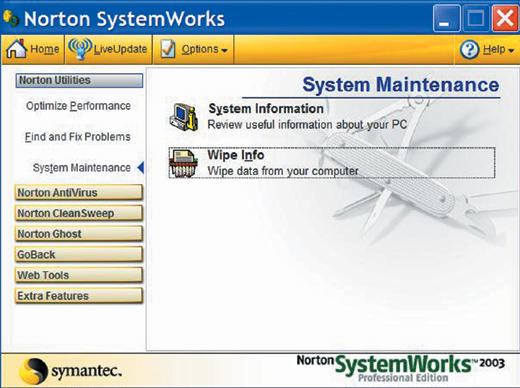Select System Maintenance in sidebar
Image resolution: width=520 pixels, height=388 pixels.
[x=82, y=168]
